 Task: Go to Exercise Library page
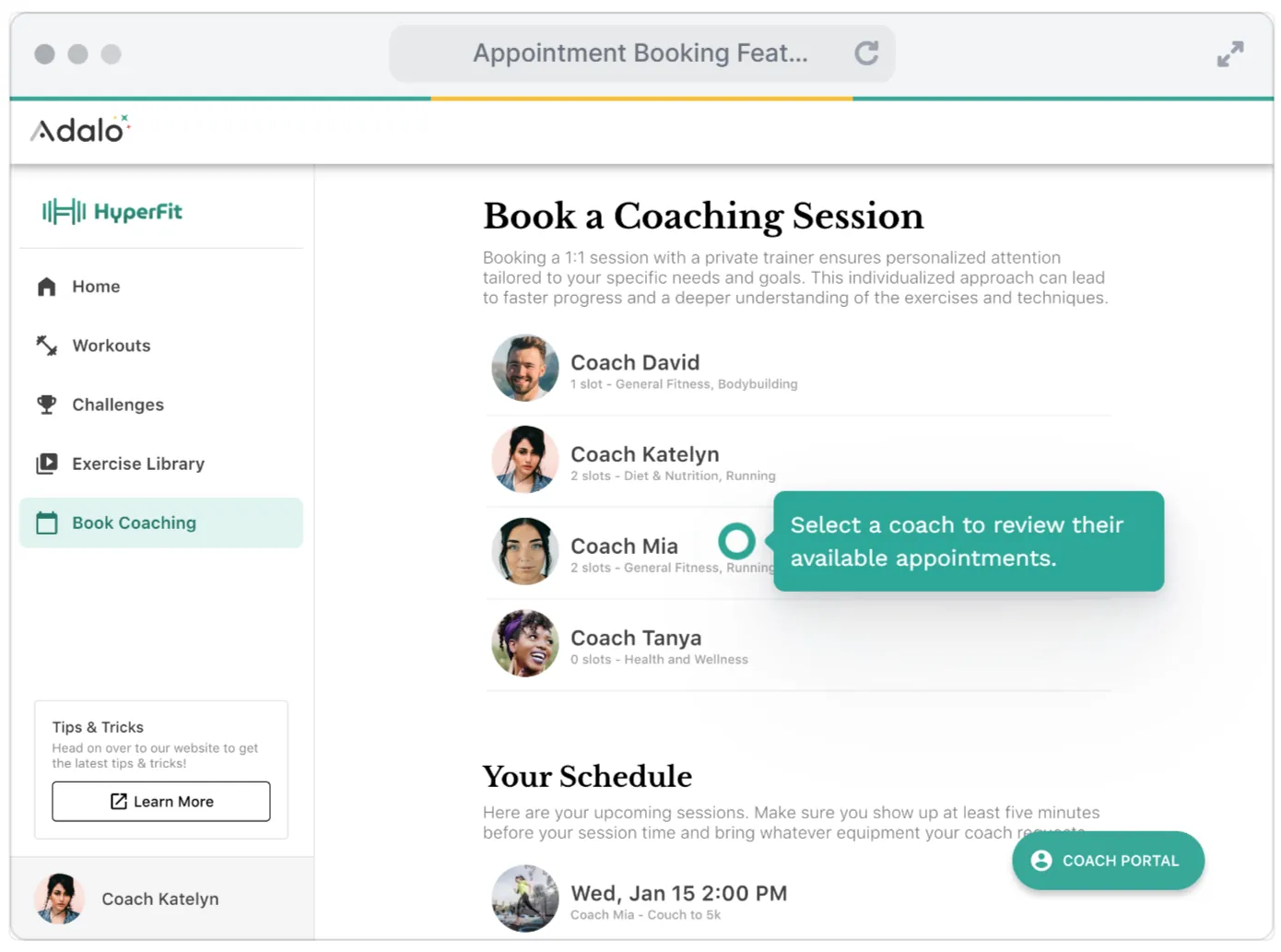point(138,464)
